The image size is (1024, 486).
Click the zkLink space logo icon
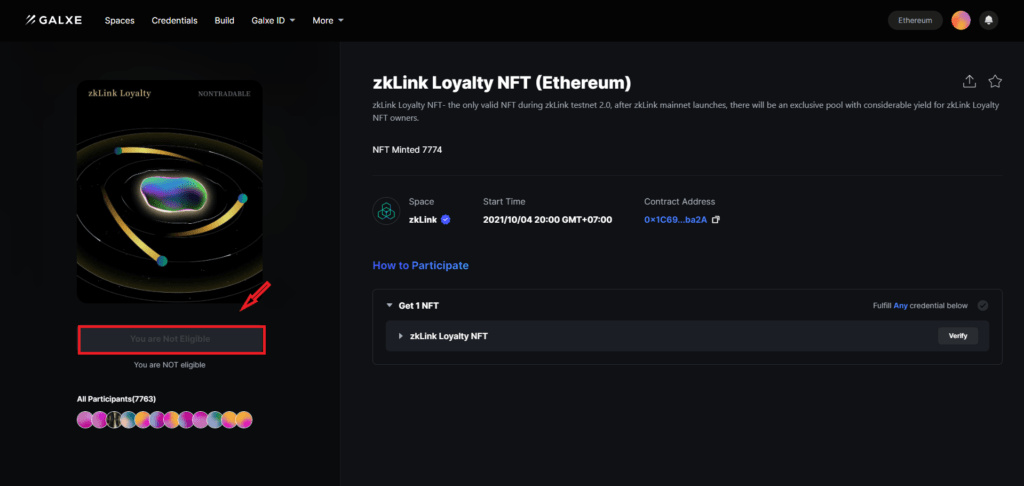[x=386, y=211]
